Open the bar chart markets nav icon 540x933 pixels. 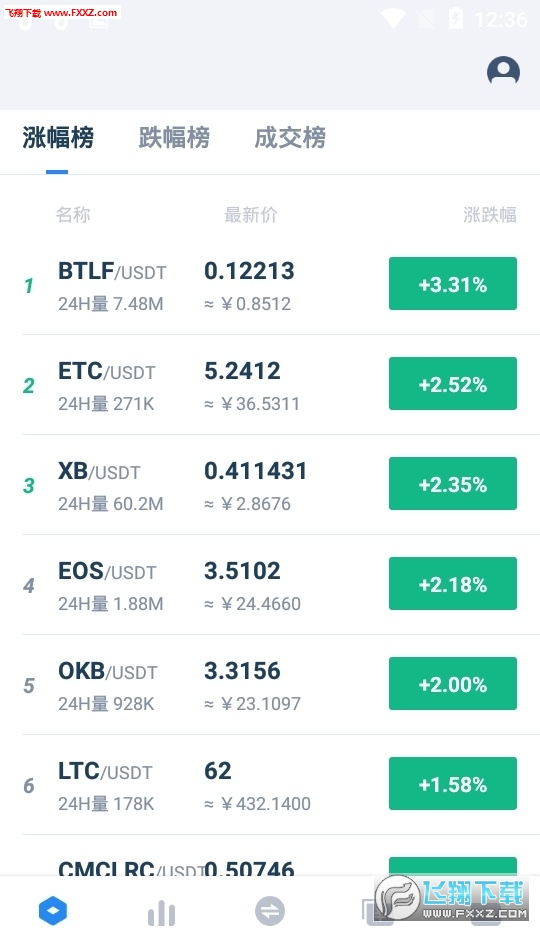161,912
